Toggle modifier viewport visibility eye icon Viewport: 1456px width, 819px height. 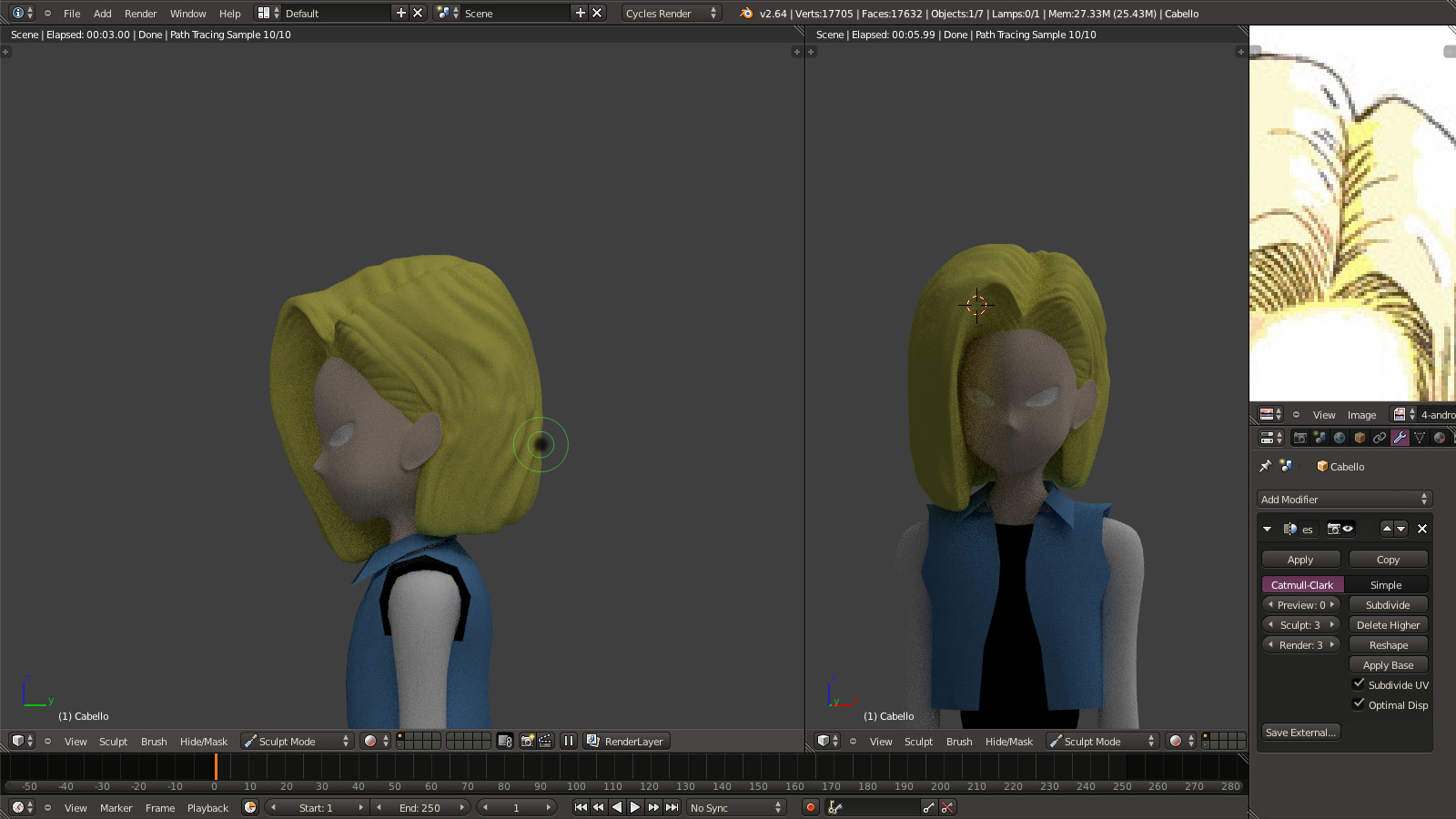click(x=1348, y=529)
